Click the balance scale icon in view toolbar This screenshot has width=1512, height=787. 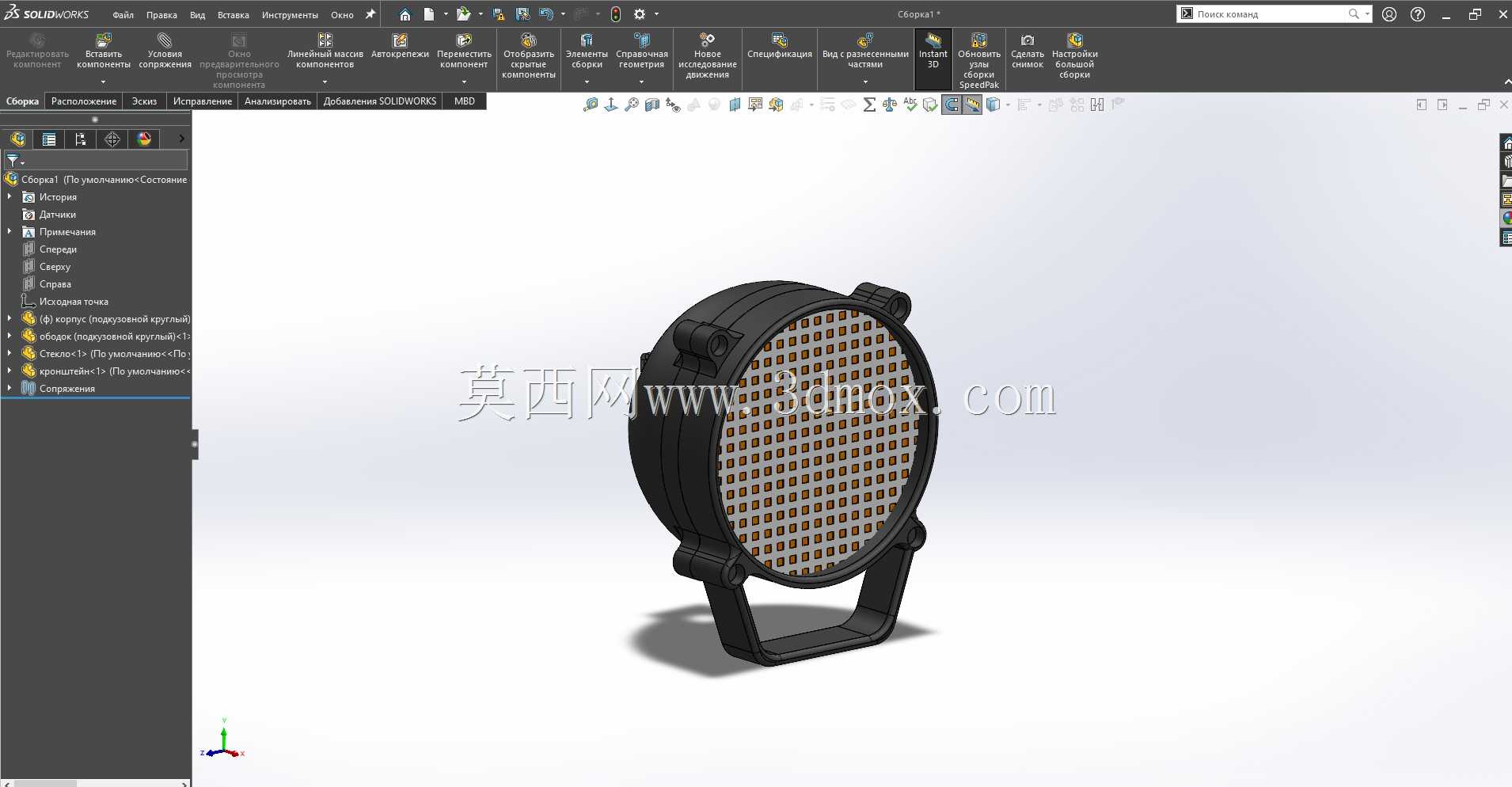890,105
